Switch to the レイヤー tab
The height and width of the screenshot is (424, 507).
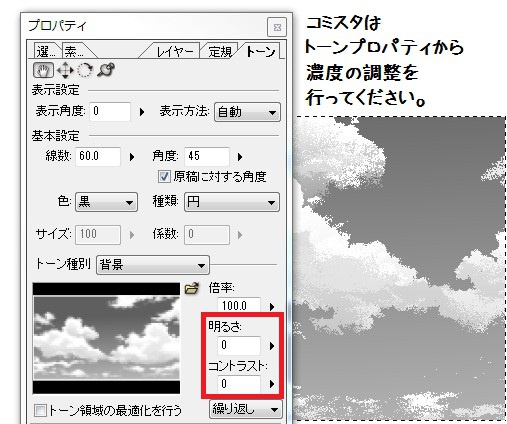pyautogui.click(x=173, y=52)
